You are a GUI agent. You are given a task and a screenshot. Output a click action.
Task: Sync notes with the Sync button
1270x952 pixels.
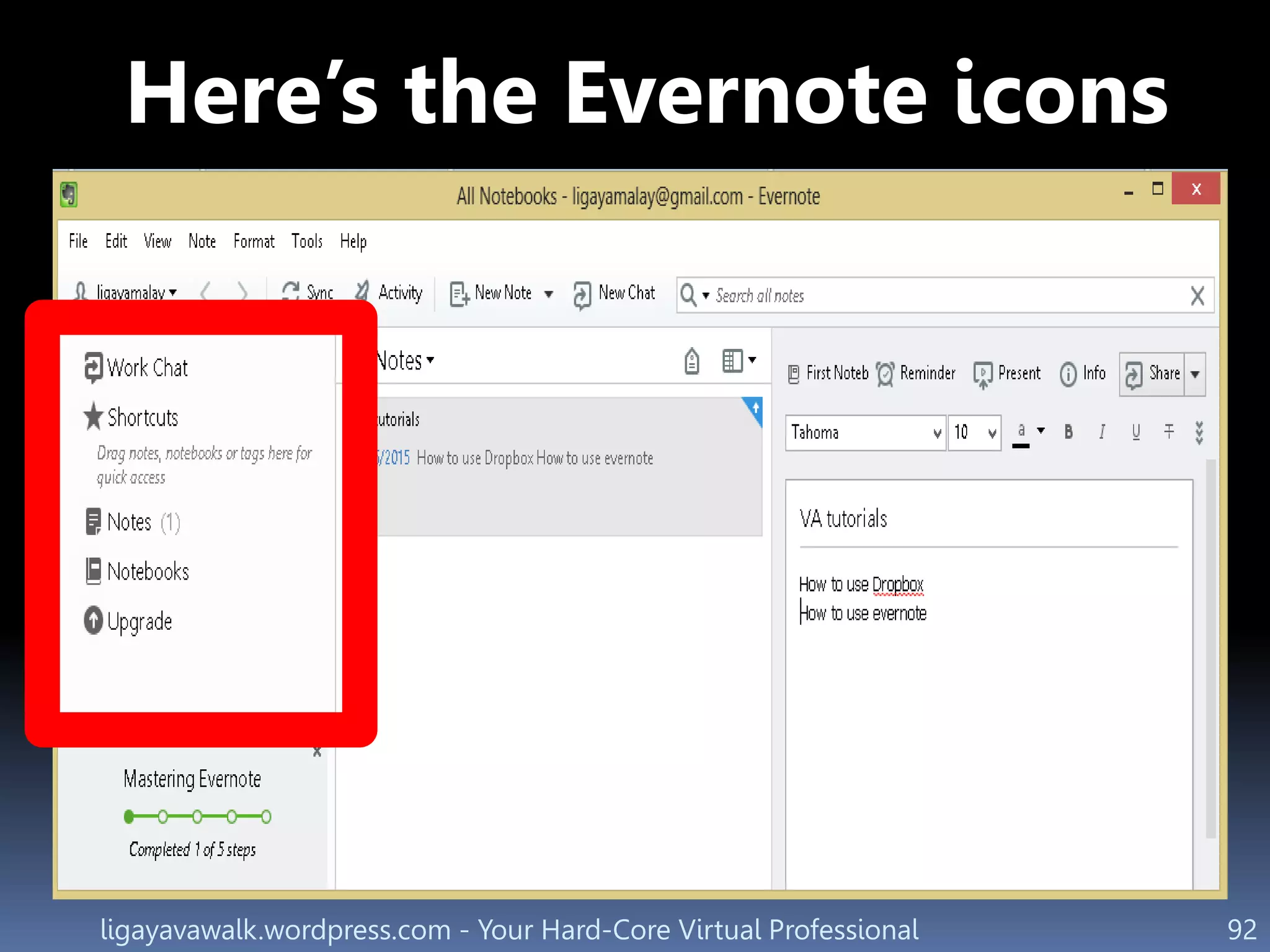[x=308, y=292]
